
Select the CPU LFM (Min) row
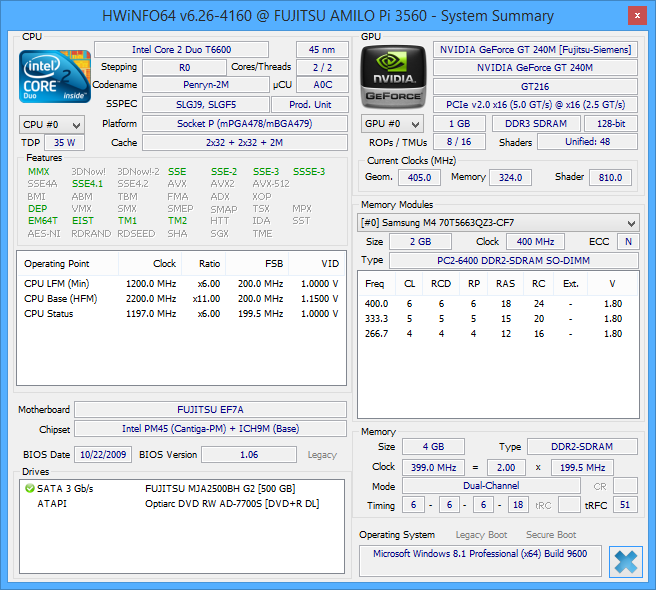[x=181, y=284]
